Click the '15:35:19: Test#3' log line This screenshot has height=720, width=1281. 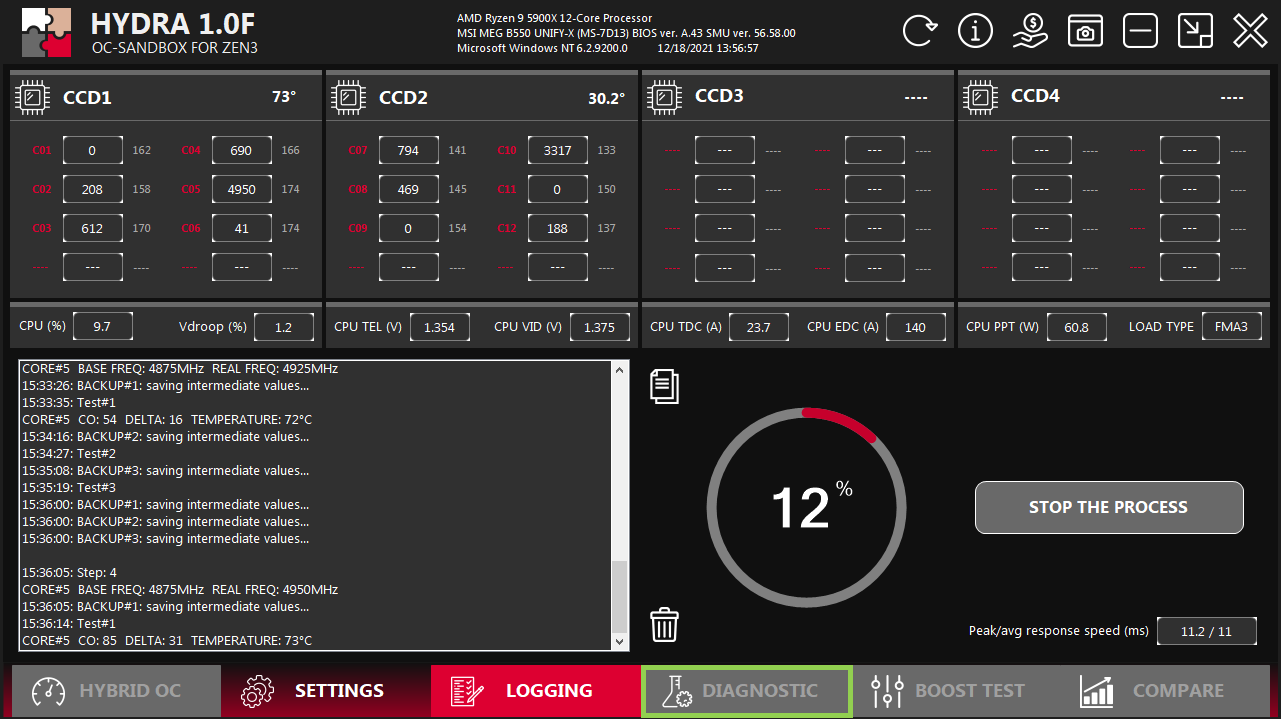tap(69, 488)
